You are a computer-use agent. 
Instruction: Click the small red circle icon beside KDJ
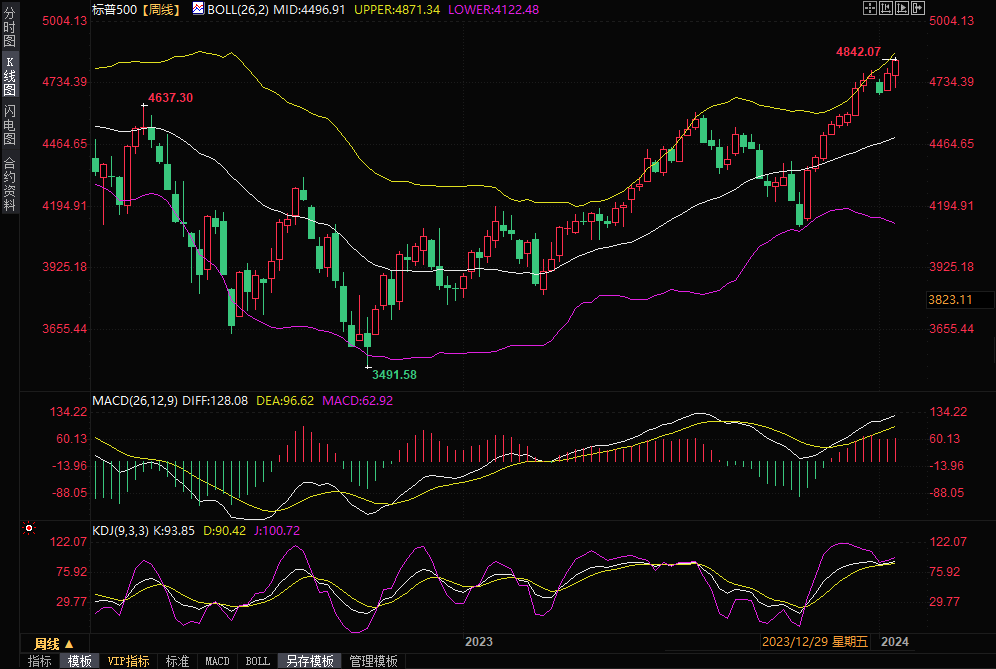[29, 527]
